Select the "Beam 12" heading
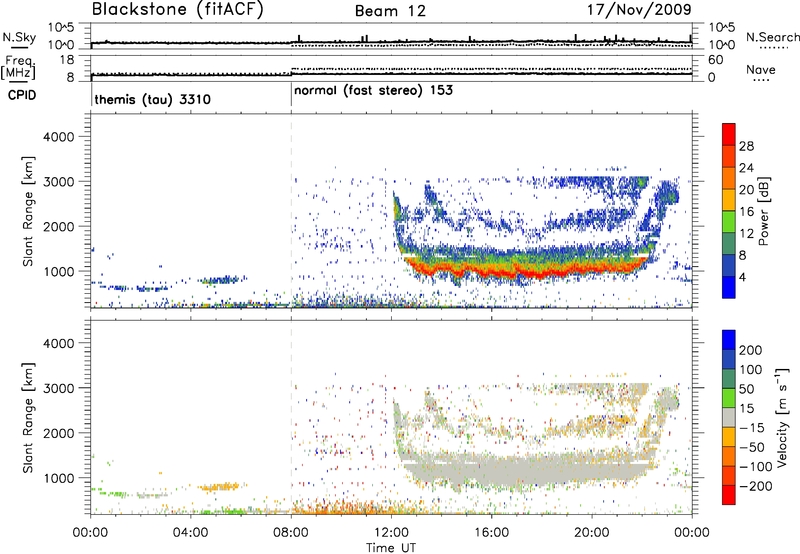The image size is (800, 554). point(390,11)
